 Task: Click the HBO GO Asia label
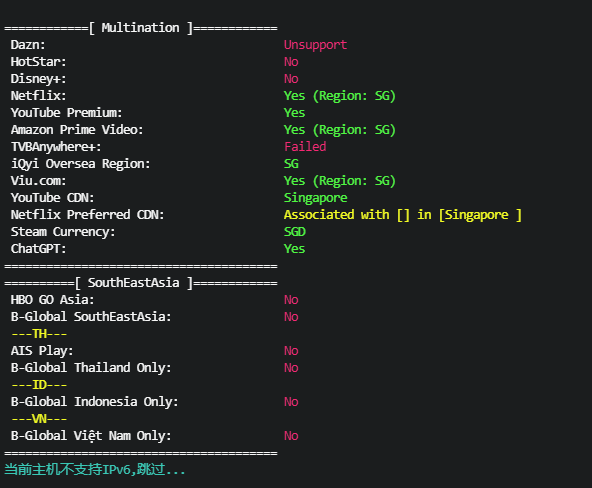tap(52, 300)
